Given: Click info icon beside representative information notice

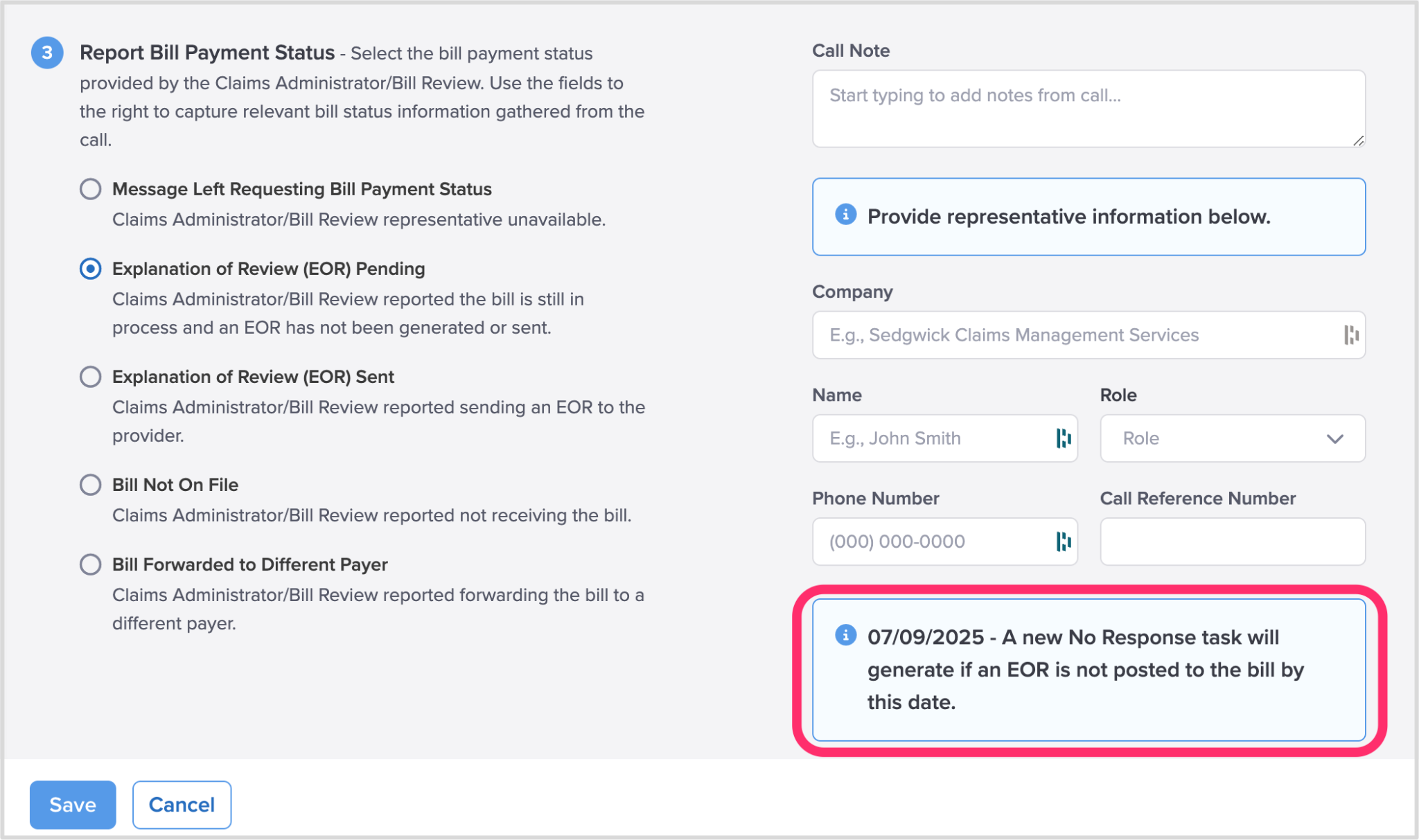Looking at the screenshot, I should (845, 215).
